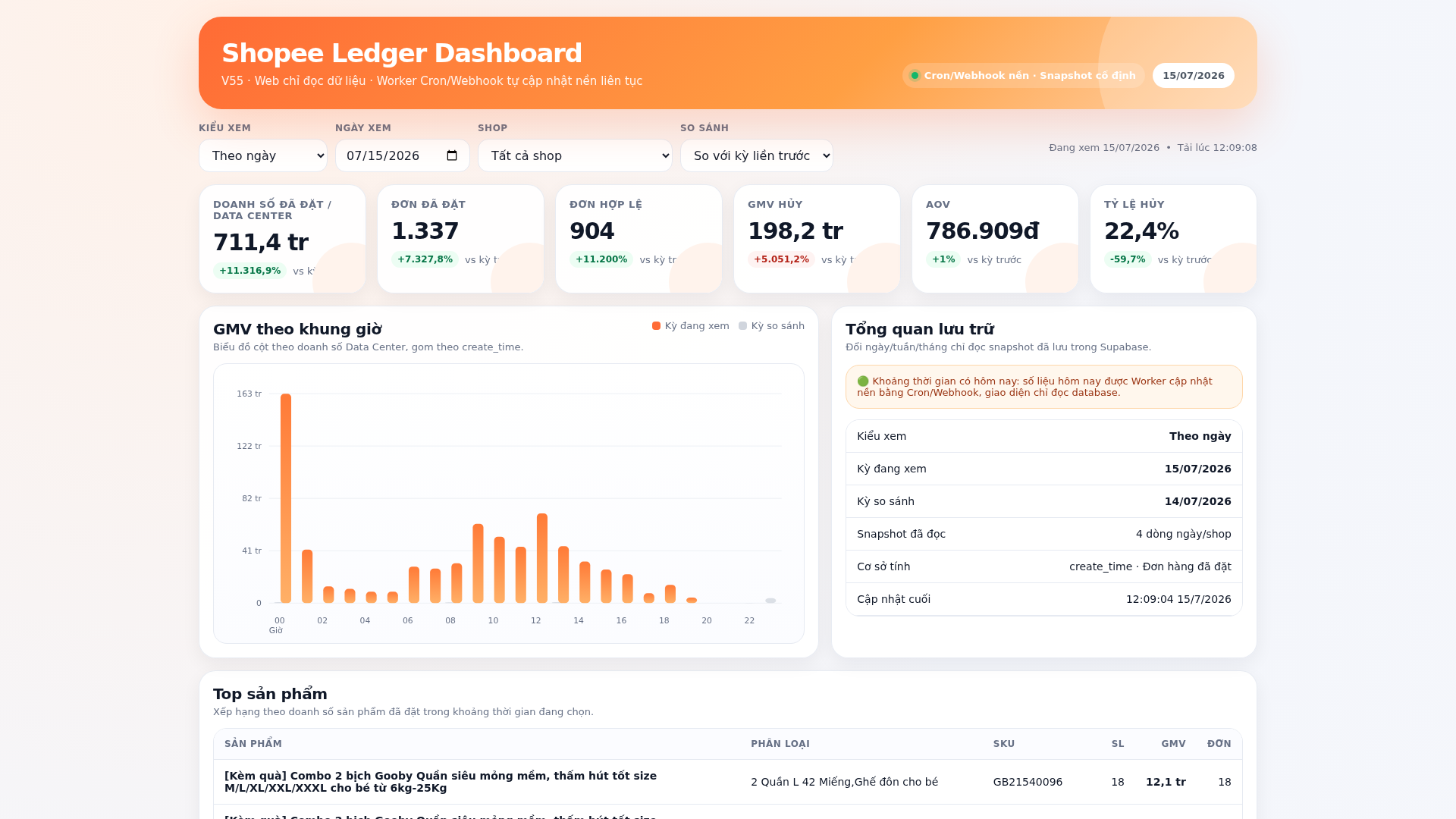Click the 12,1 tr GMV cell
This screenshot has width=1456, height=819.
pos(1166,782)
